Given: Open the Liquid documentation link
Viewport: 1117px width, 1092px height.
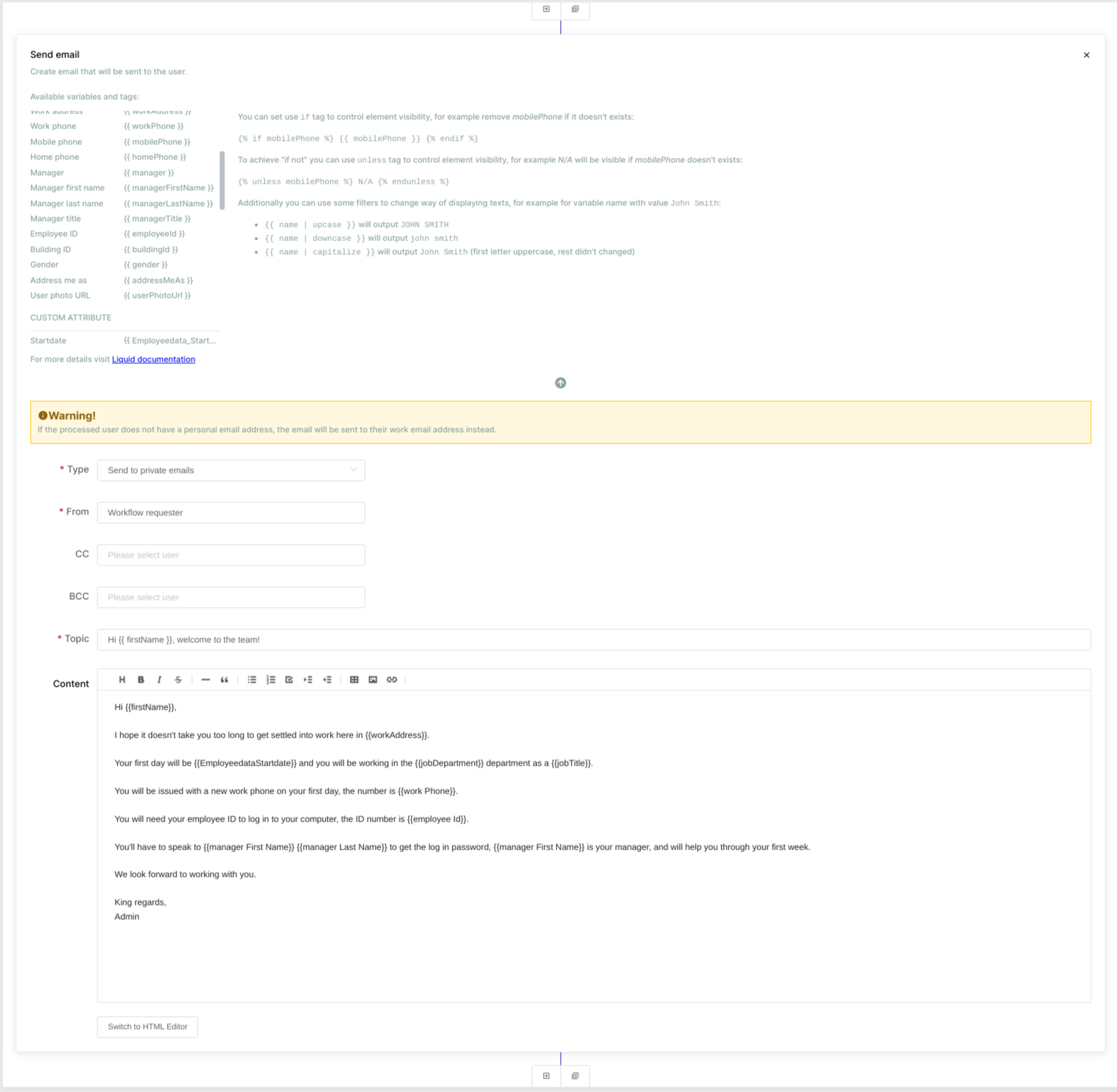Looking at the screenshot, I should click(x=153, y=359).
